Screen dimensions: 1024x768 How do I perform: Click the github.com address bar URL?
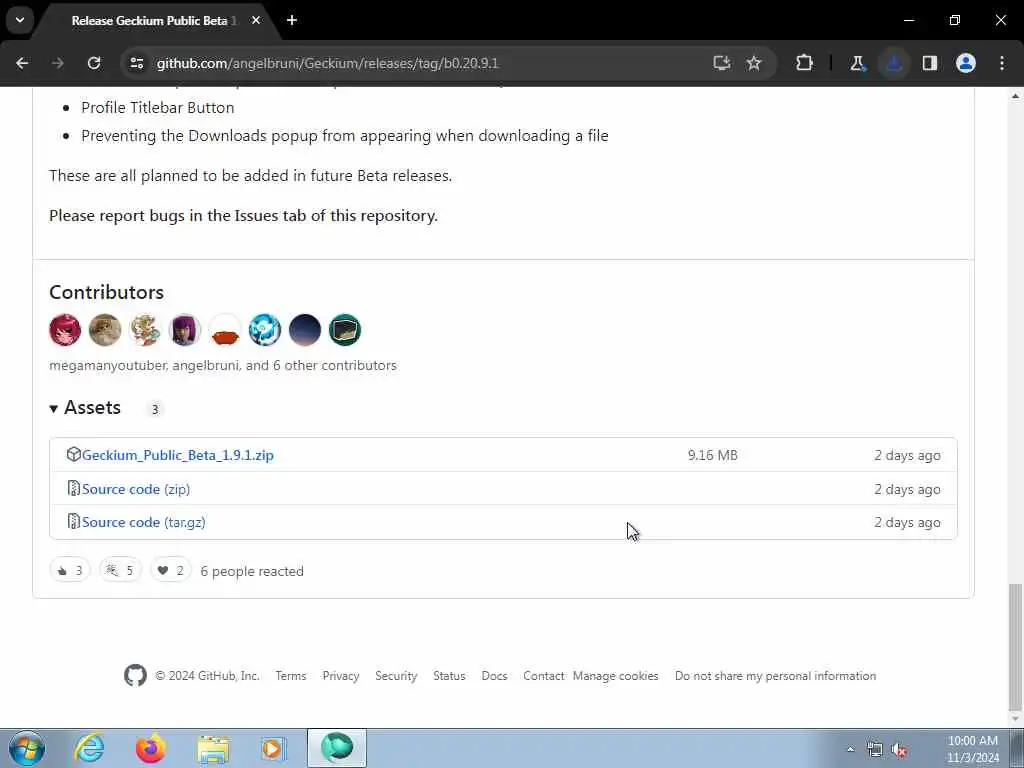pos(327,63)
